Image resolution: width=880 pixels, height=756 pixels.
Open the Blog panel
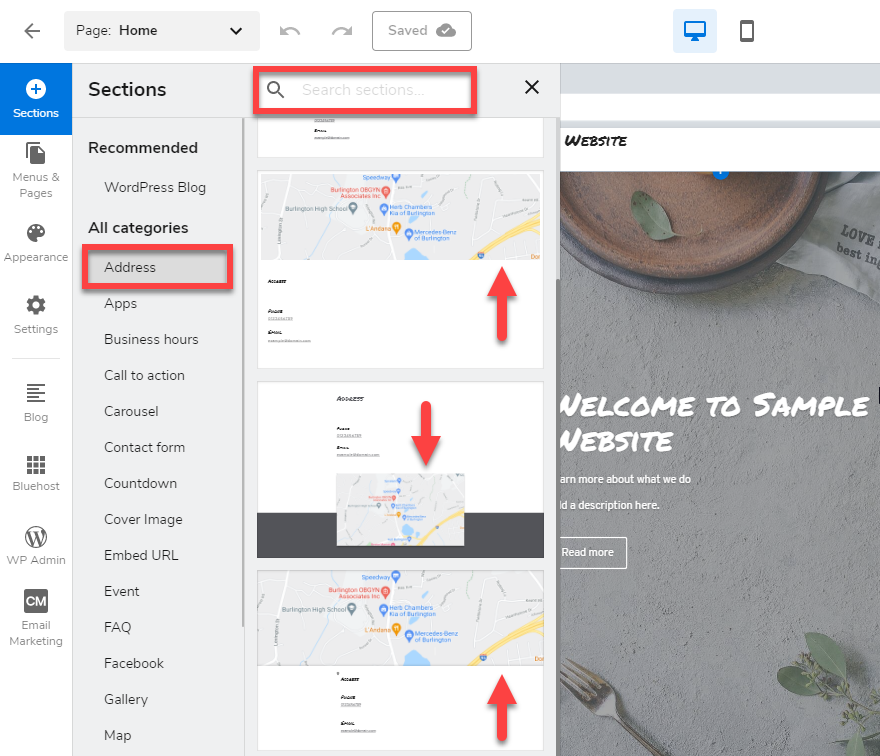36,403
